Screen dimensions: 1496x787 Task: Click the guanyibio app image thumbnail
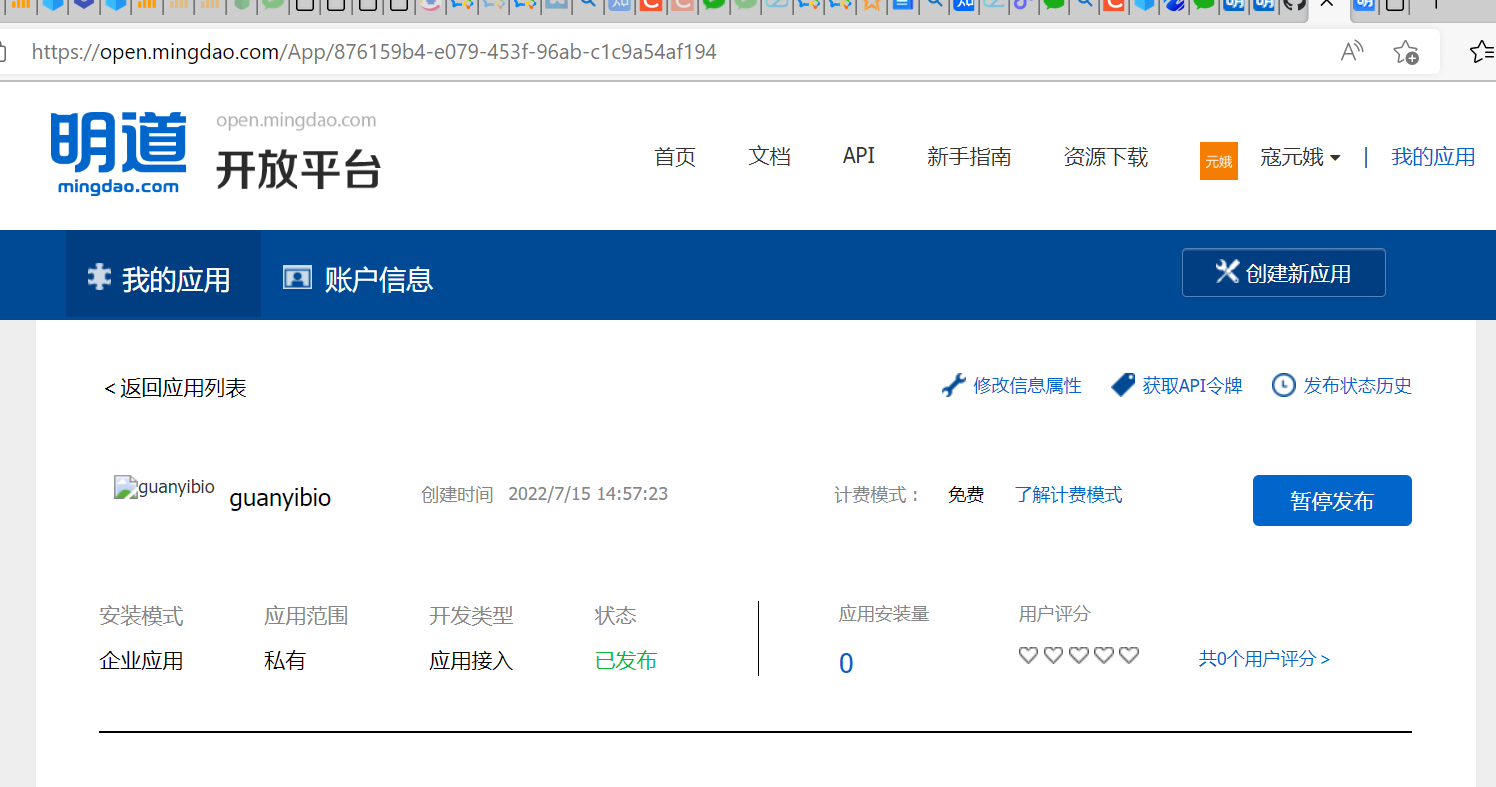[164, 488]
